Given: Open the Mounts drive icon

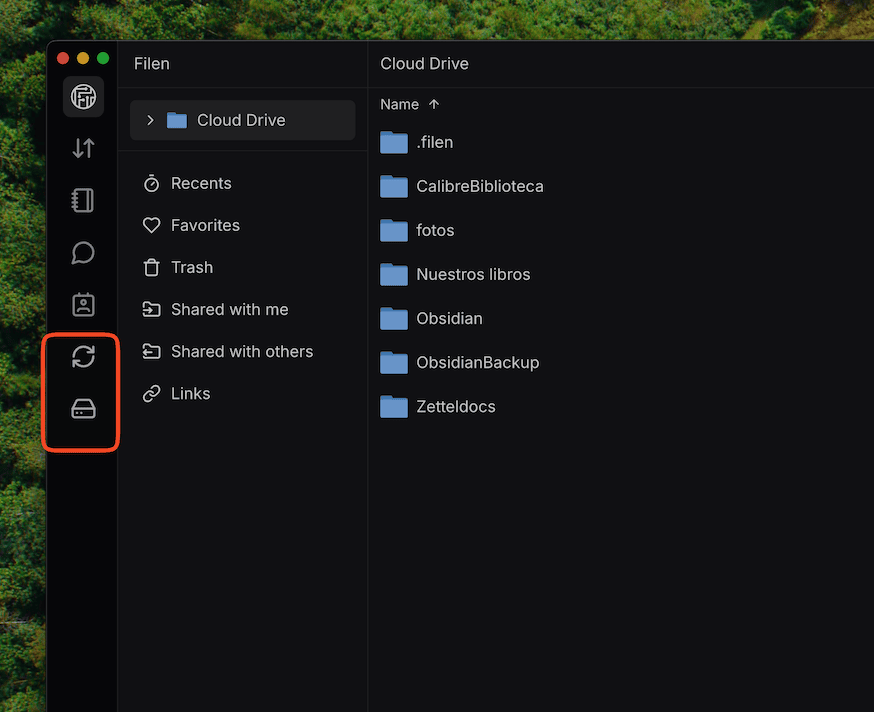Looking at the screenshot, I should coord(83,408).
